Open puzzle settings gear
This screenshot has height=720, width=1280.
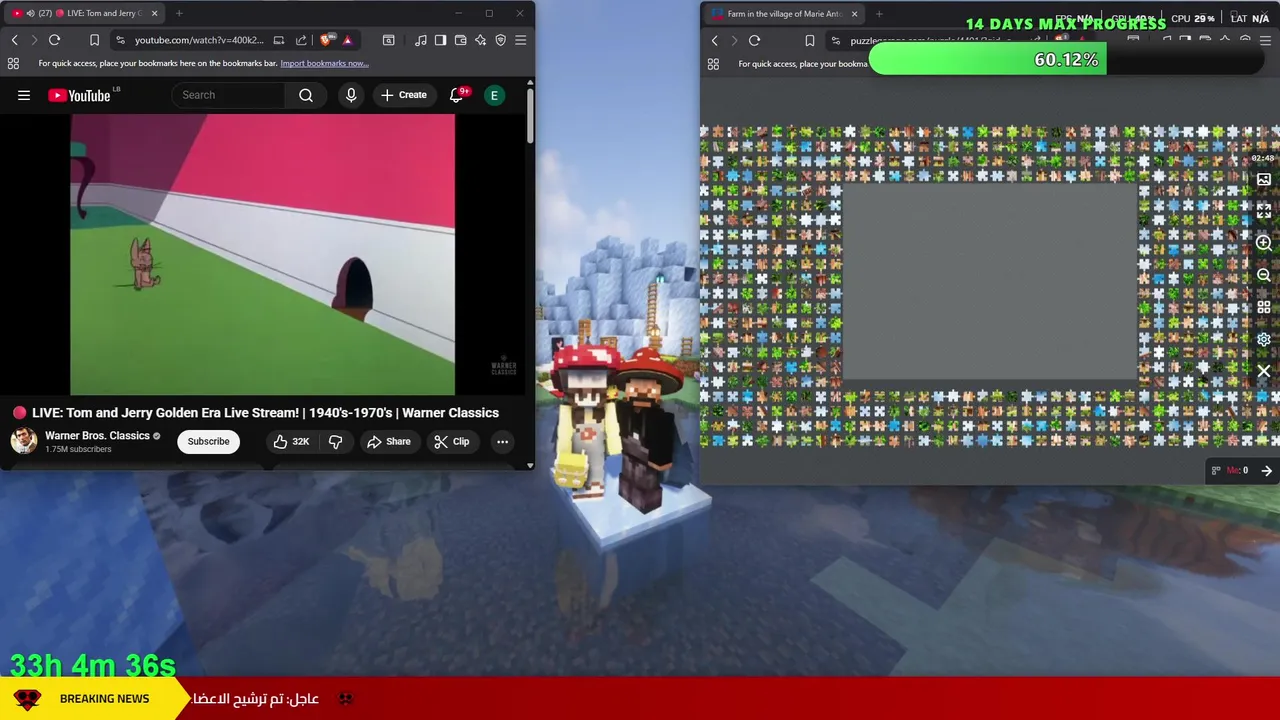pyautogui.click(x=1264, y=339)
